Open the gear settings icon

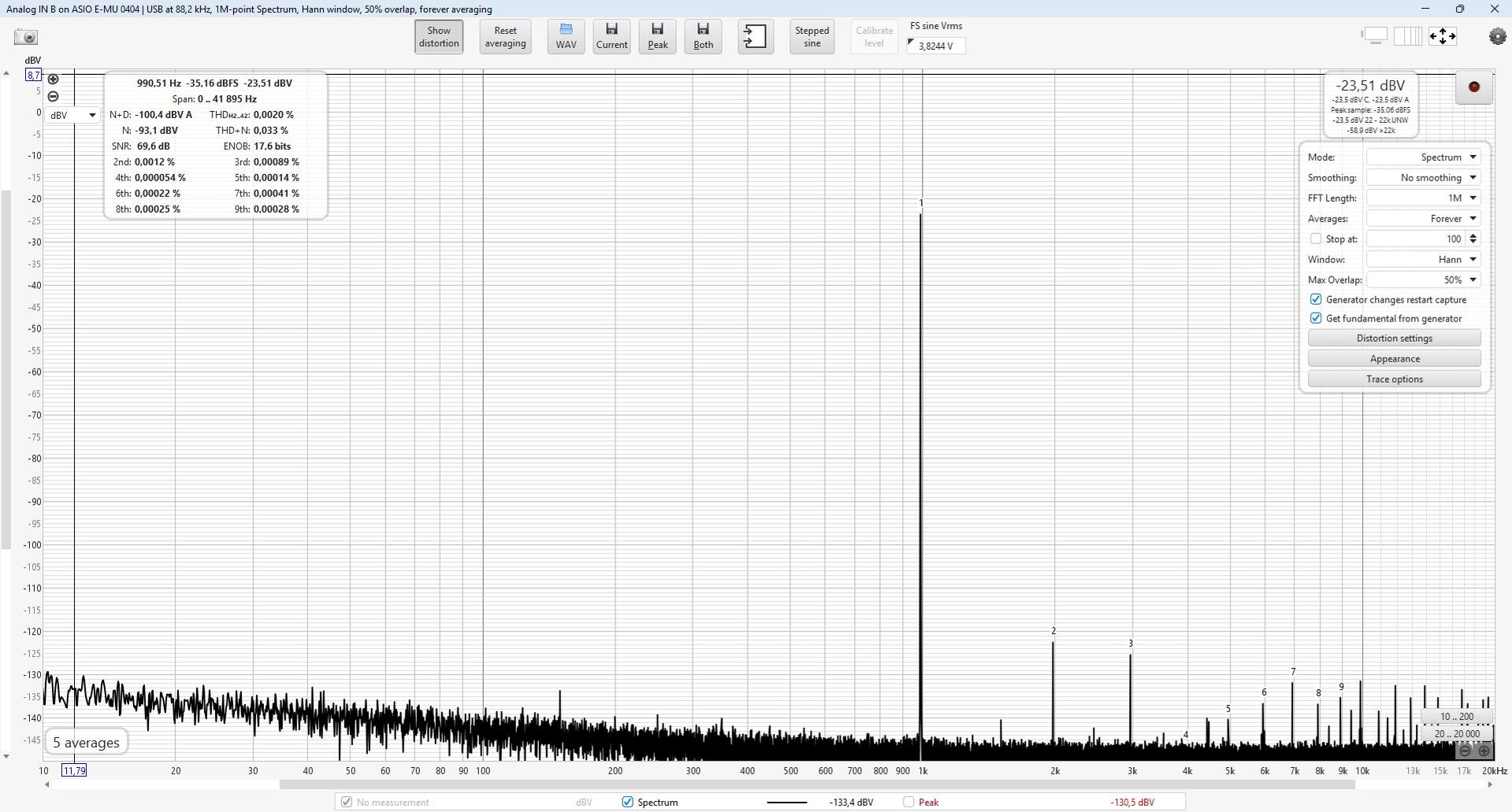1497,36
